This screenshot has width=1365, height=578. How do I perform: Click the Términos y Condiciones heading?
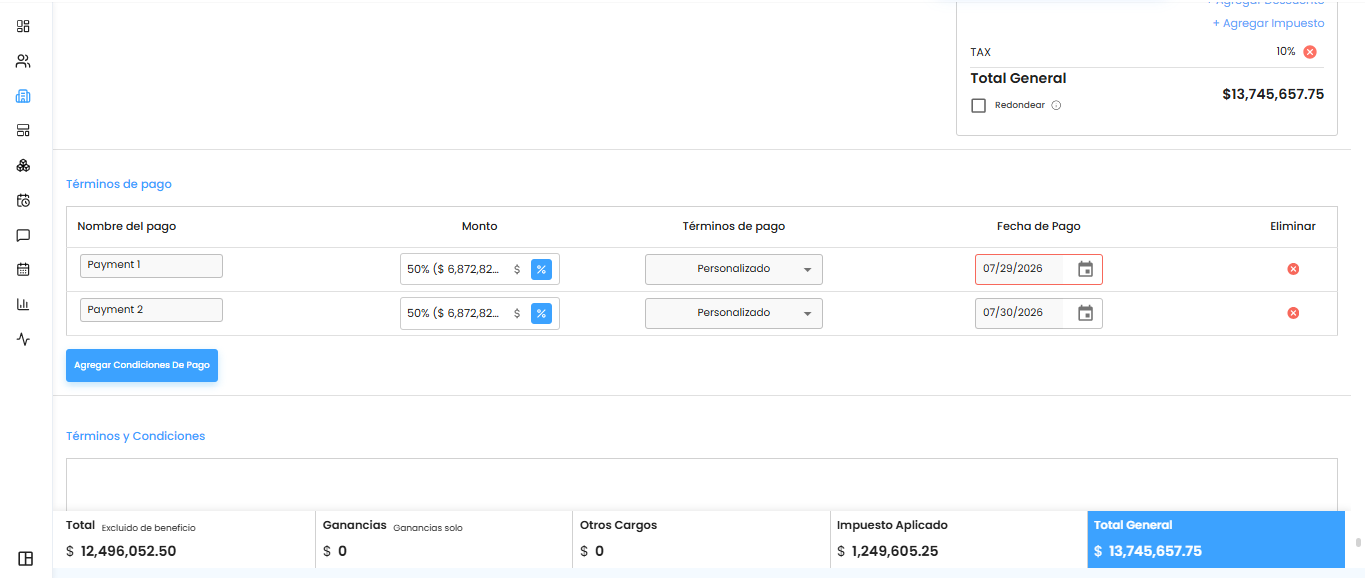tap(136, 436)
